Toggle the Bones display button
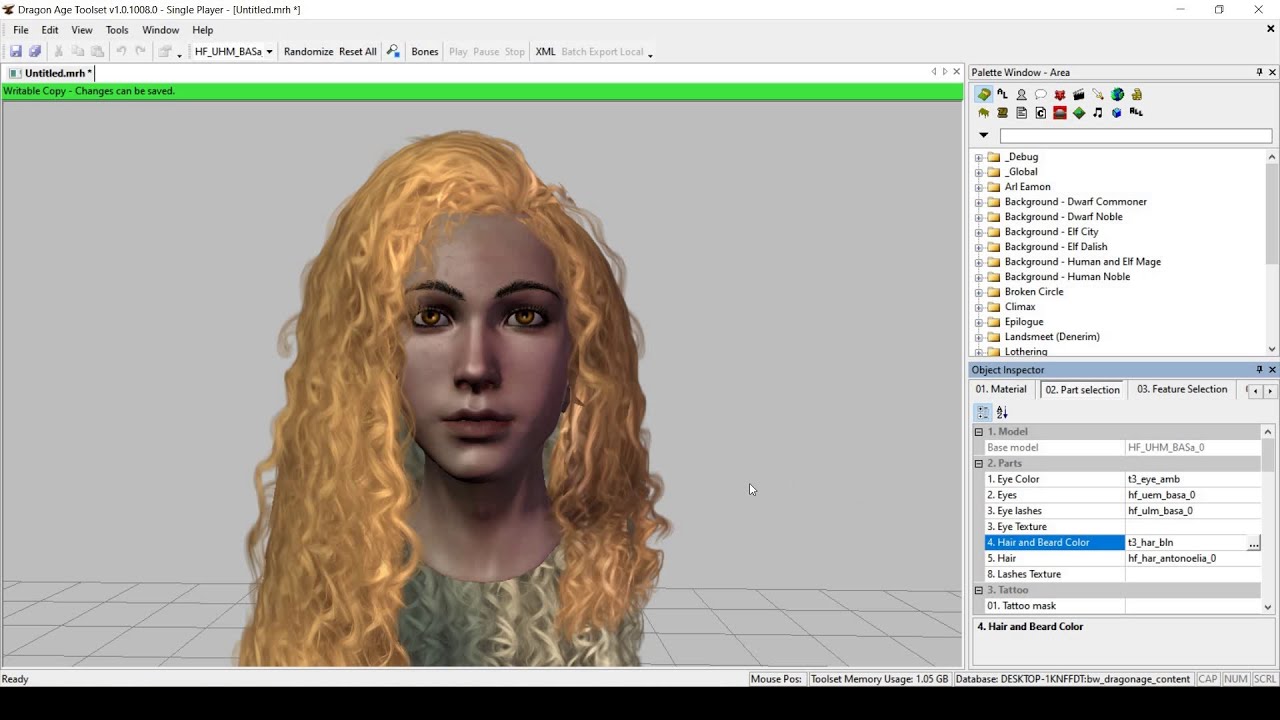1280x720 pixels. [425, 52]
